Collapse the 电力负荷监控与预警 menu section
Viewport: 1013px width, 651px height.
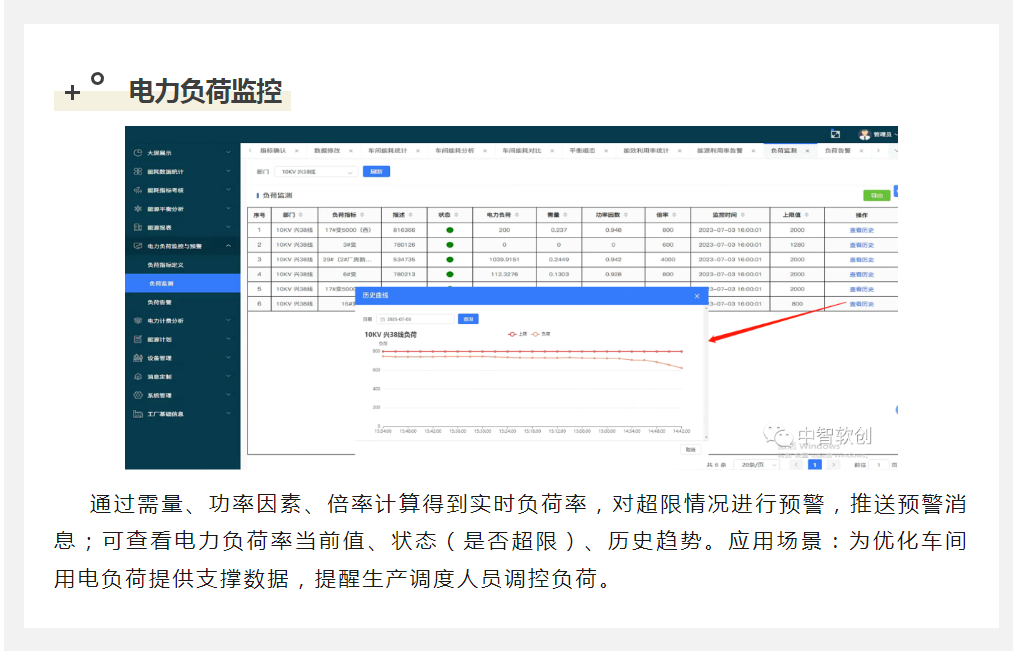[228, 246]
